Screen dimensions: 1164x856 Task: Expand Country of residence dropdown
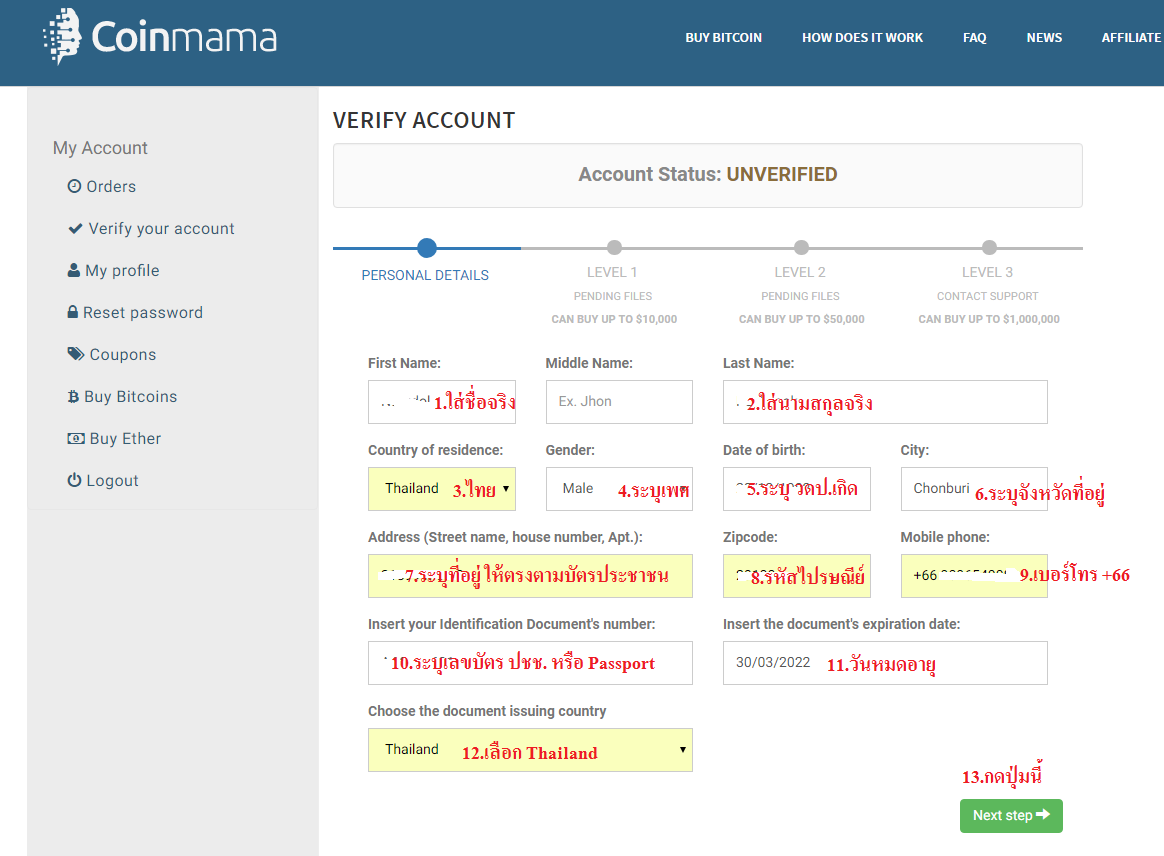tap(442, 489)
